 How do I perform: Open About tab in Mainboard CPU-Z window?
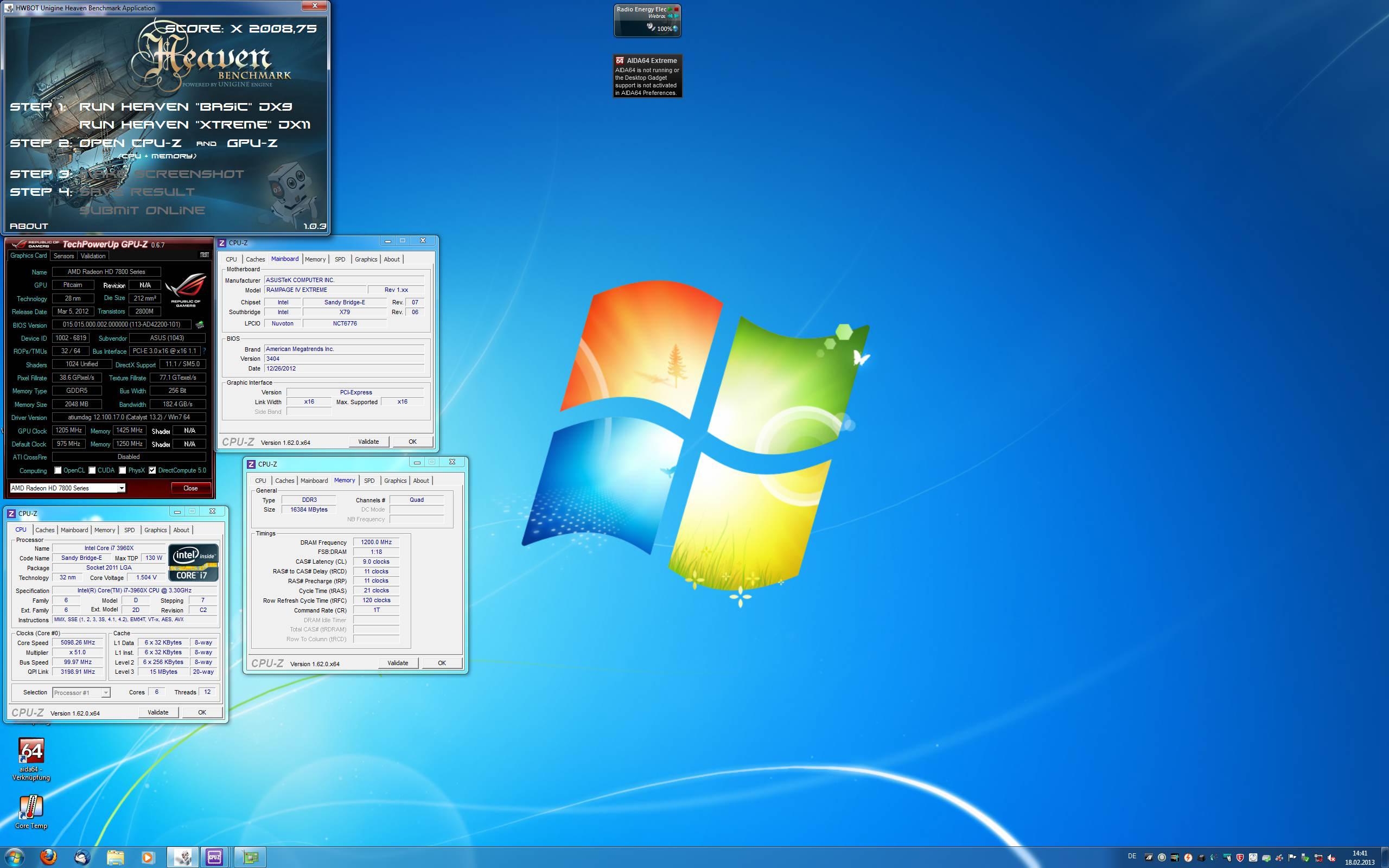pos(391,259)
